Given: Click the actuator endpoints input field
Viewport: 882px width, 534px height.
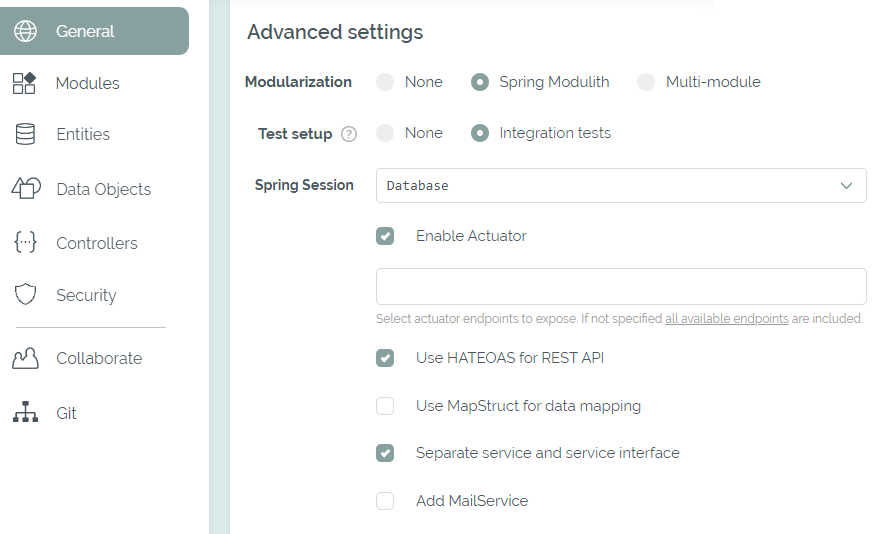Looking at the screenshot, I should coord(621,286).
